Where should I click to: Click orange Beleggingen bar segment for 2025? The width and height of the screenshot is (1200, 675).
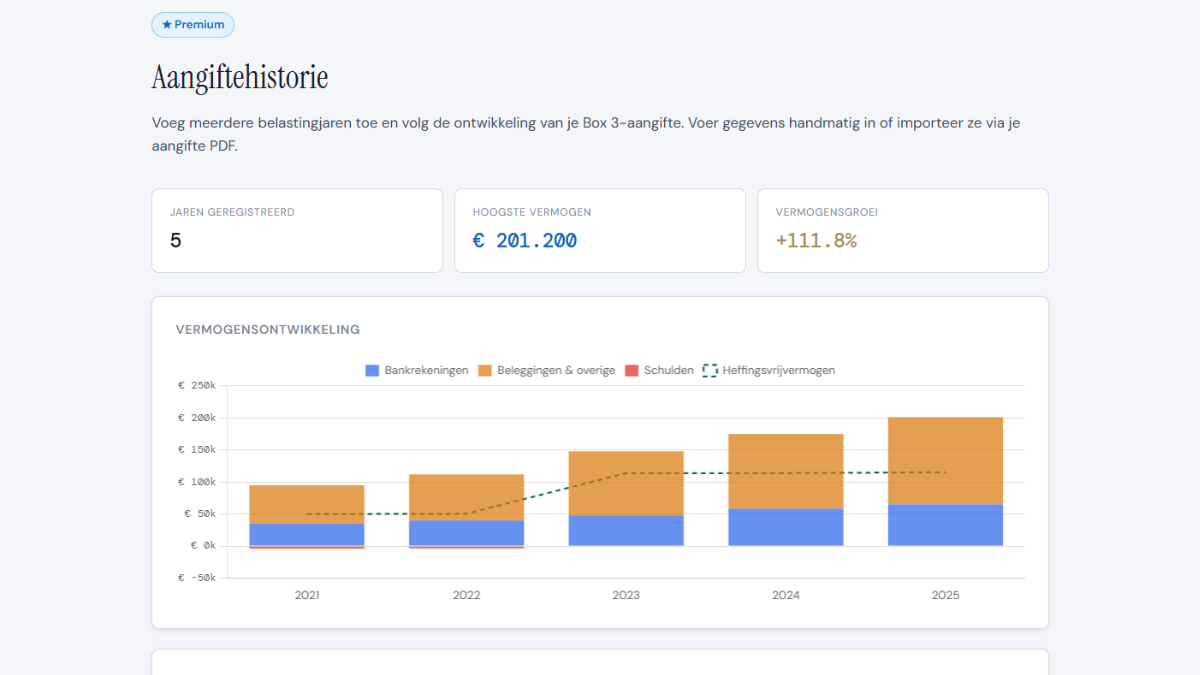[x=945, y=460]
